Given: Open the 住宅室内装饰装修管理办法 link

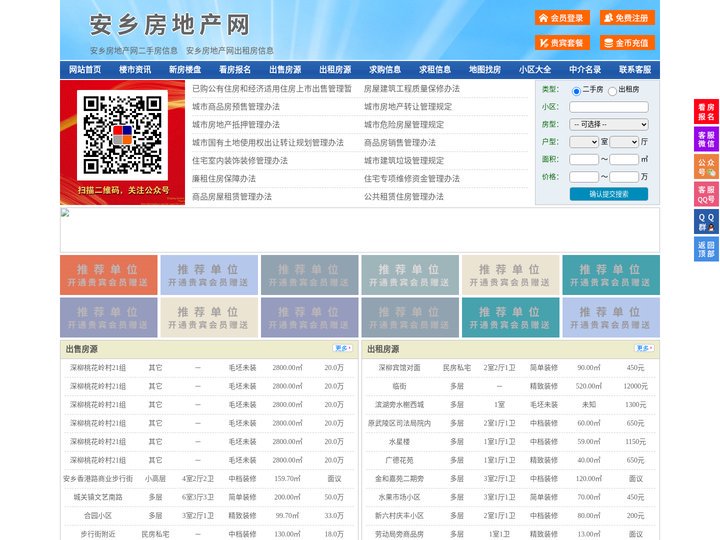Looking at the screenshot, I should 240,161.
